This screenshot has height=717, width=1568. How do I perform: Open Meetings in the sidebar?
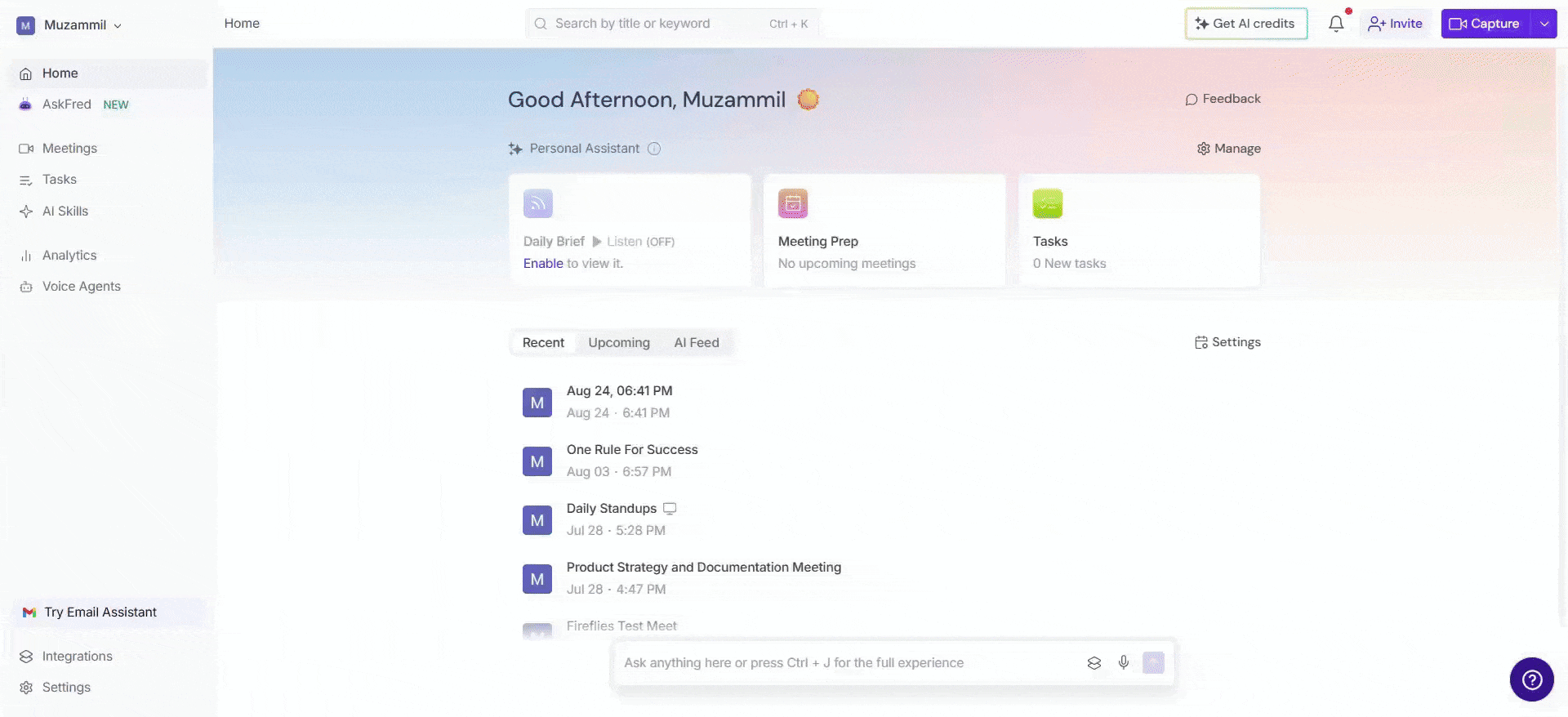pos(109,149)
